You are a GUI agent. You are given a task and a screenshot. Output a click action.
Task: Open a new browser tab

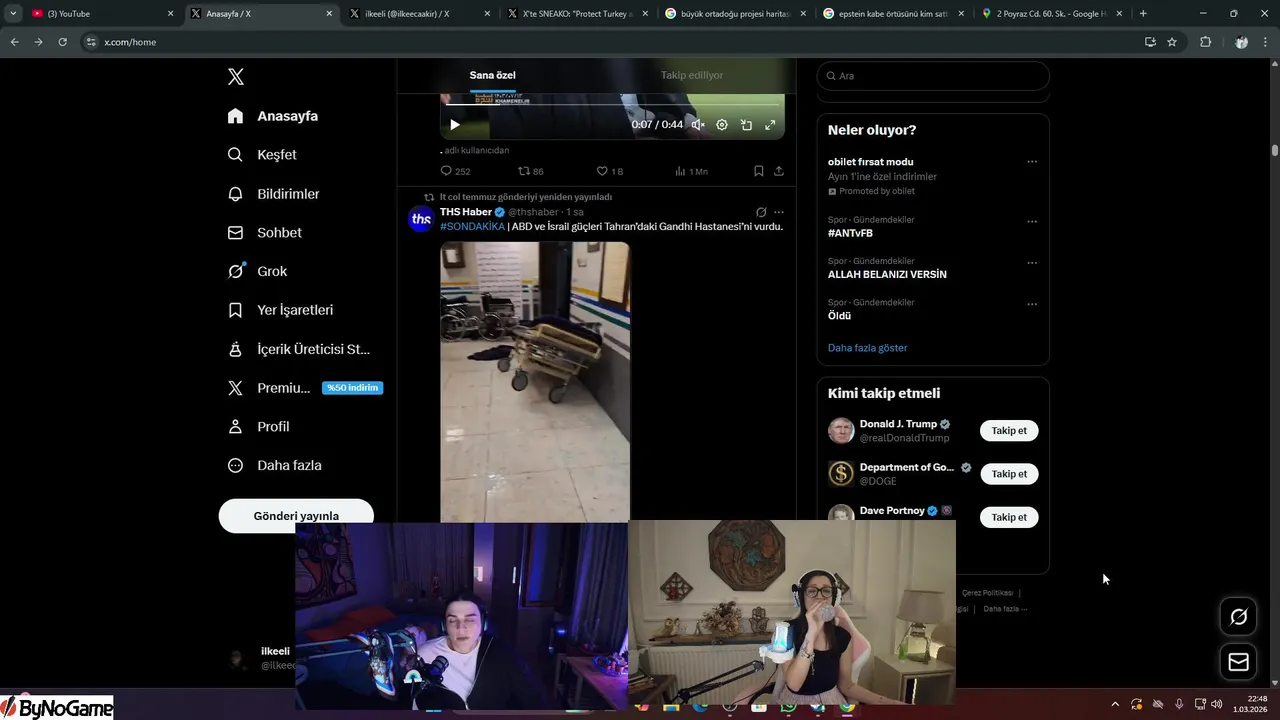tap(1143, 14)
